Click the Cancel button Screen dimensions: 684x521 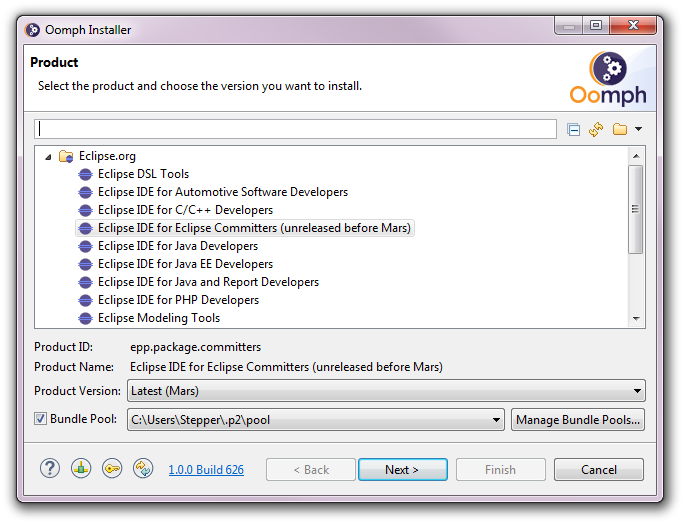coord(599,470)
